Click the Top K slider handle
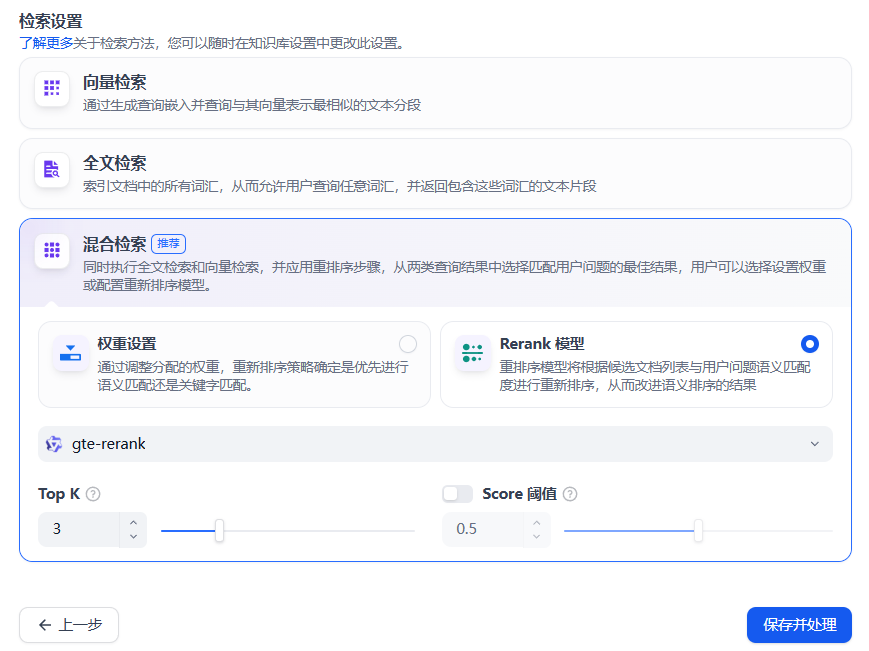The height and width of the screenshot is (651, 869). pyautogui.click(x=219, y=531)
